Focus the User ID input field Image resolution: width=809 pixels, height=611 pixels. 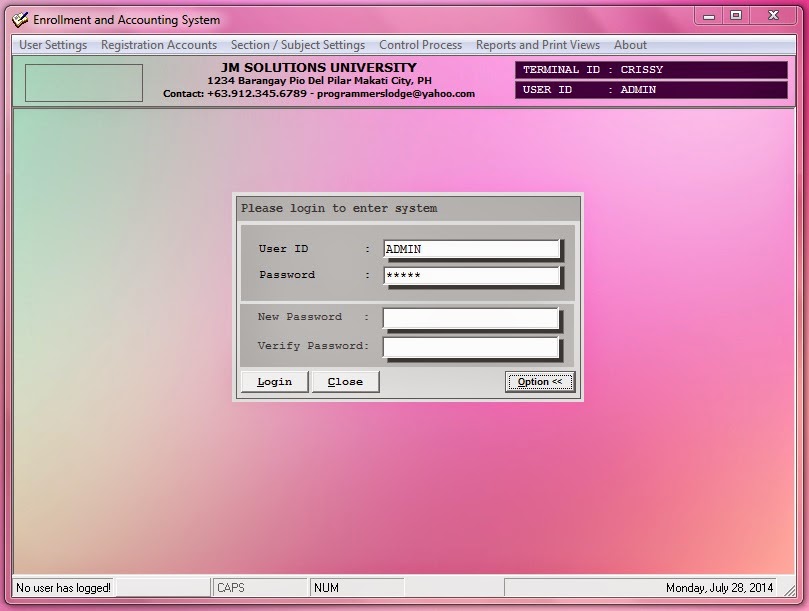pos(472,249)
